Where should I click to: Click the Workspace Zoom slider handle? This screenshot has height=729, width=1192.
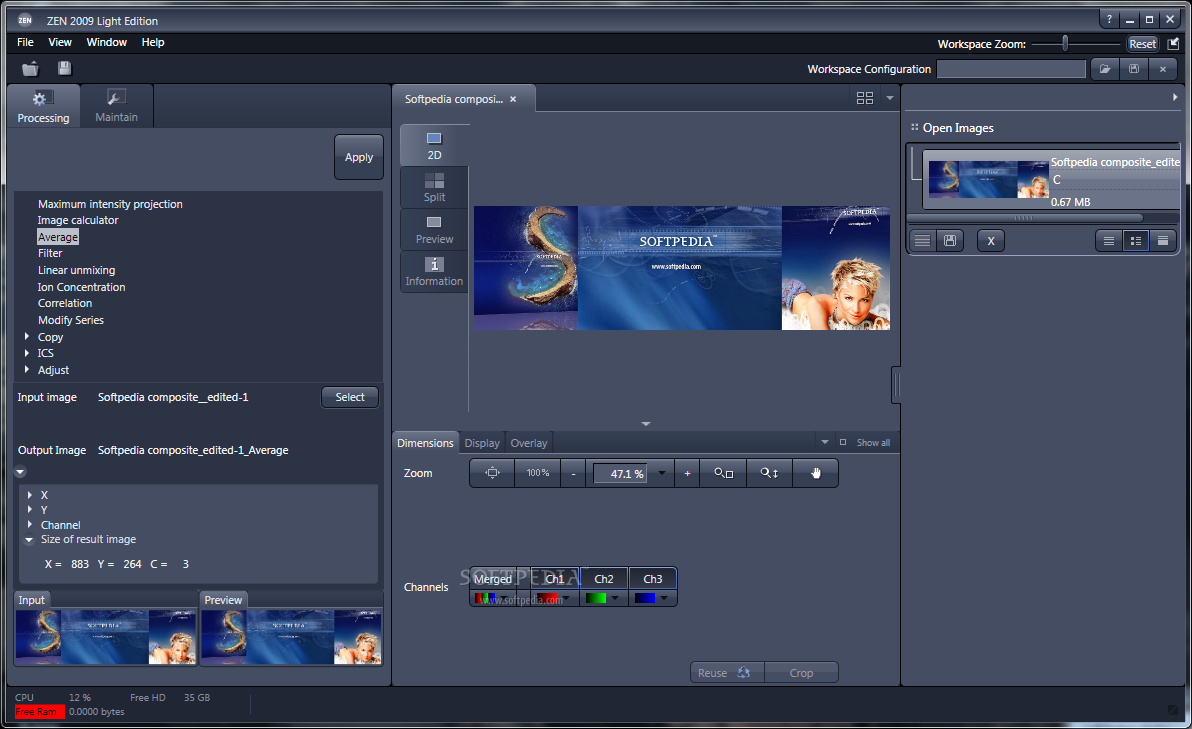click(x=1065, y=43)
